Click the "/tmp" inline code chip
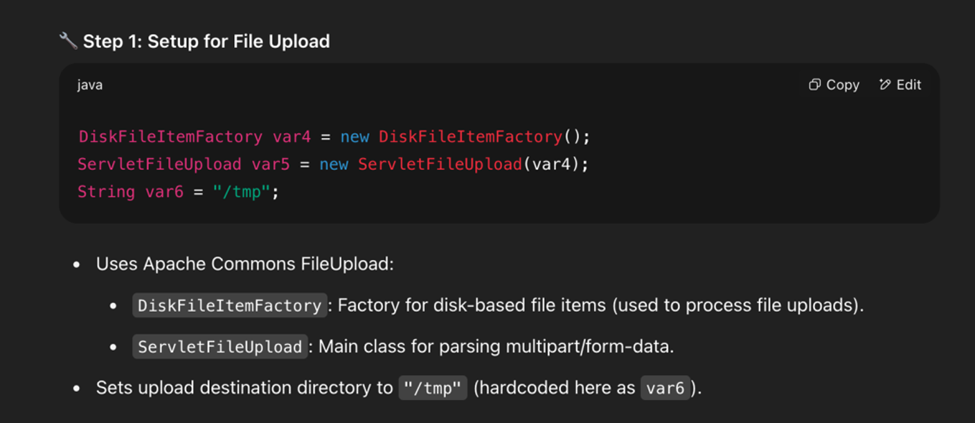This screenshot has height=423, width=975. 433,388
